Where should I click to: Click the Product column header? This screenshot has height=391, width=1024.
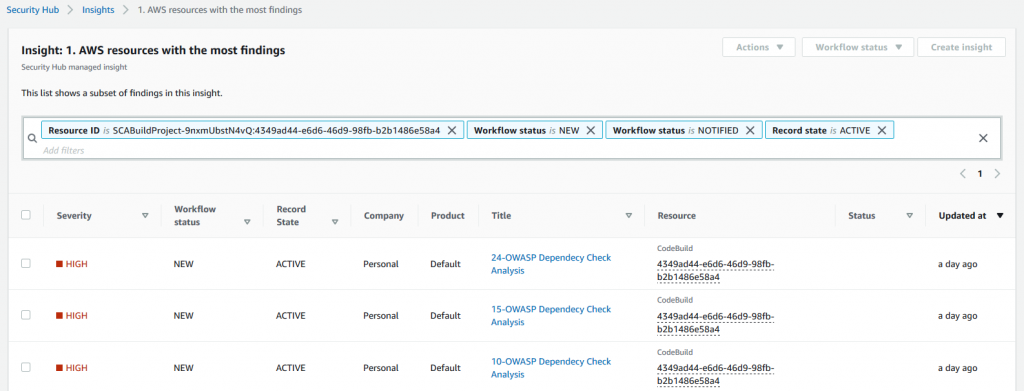pos(447,215)
